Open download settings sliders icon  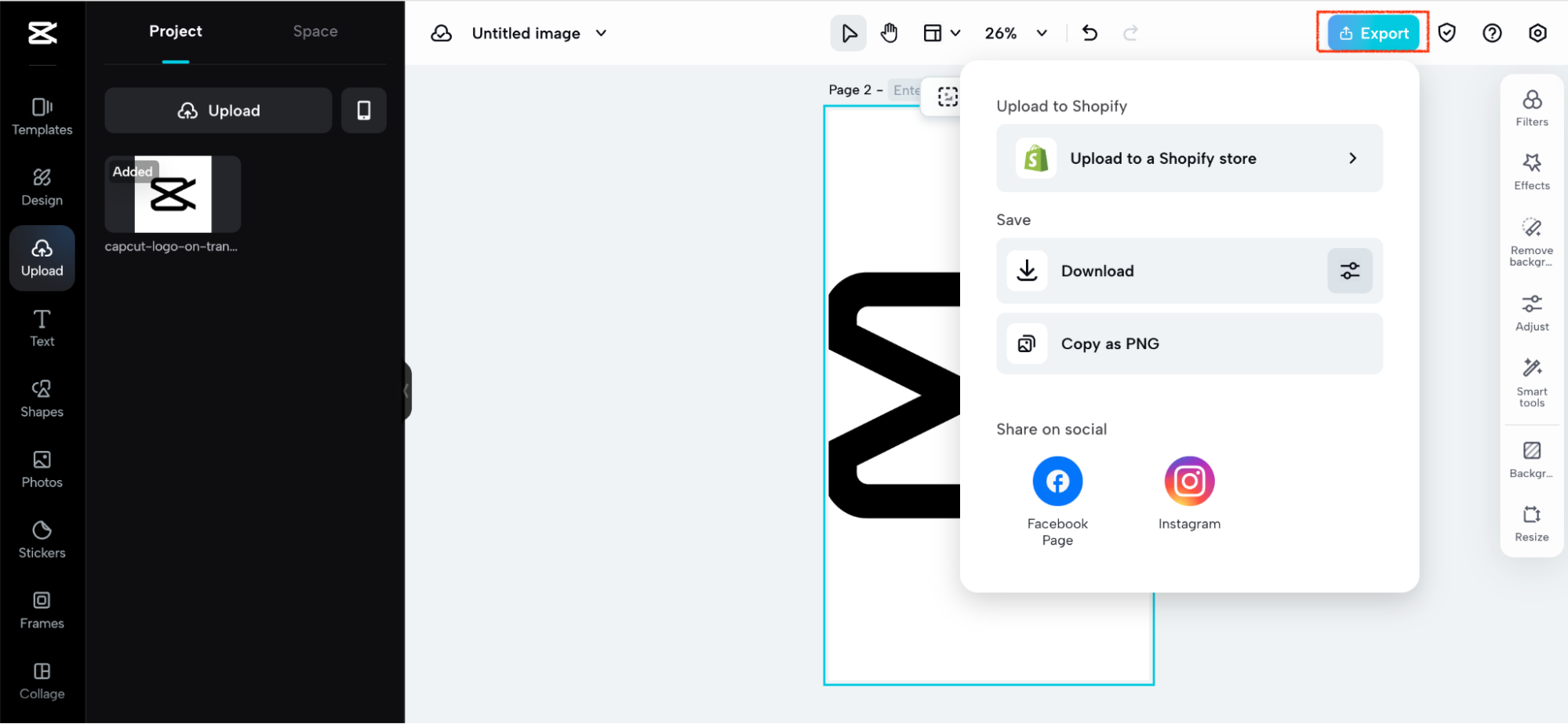(x=1350, y=271)
